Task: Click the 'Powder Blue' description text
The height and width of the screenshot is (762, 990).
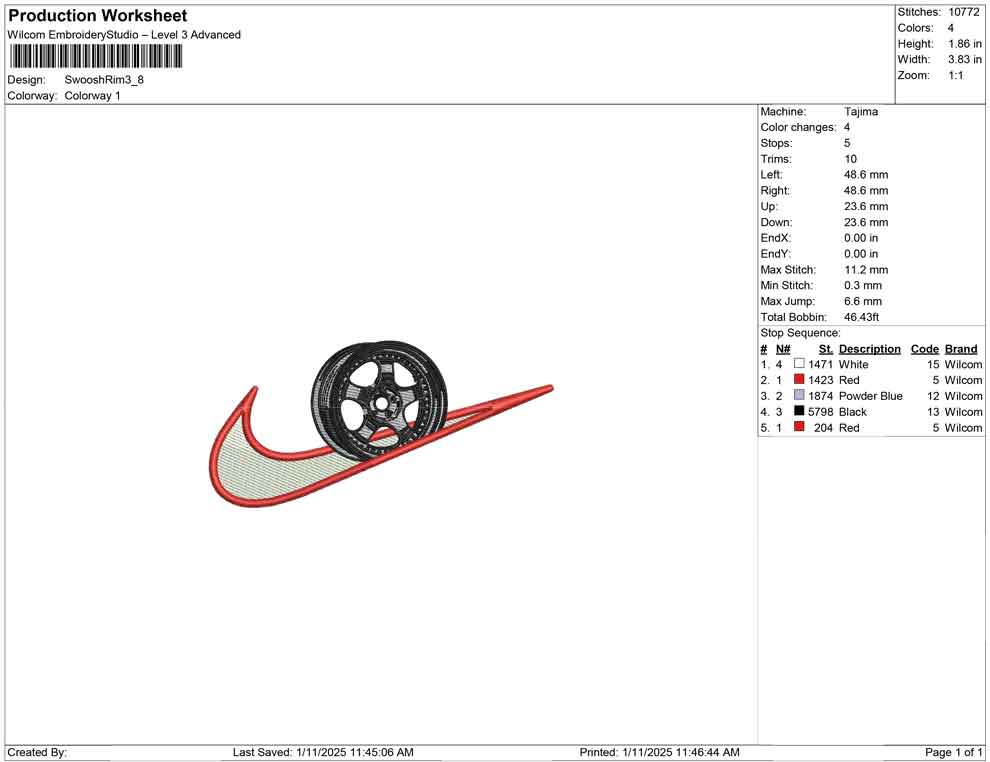Action: coord(871,396)
